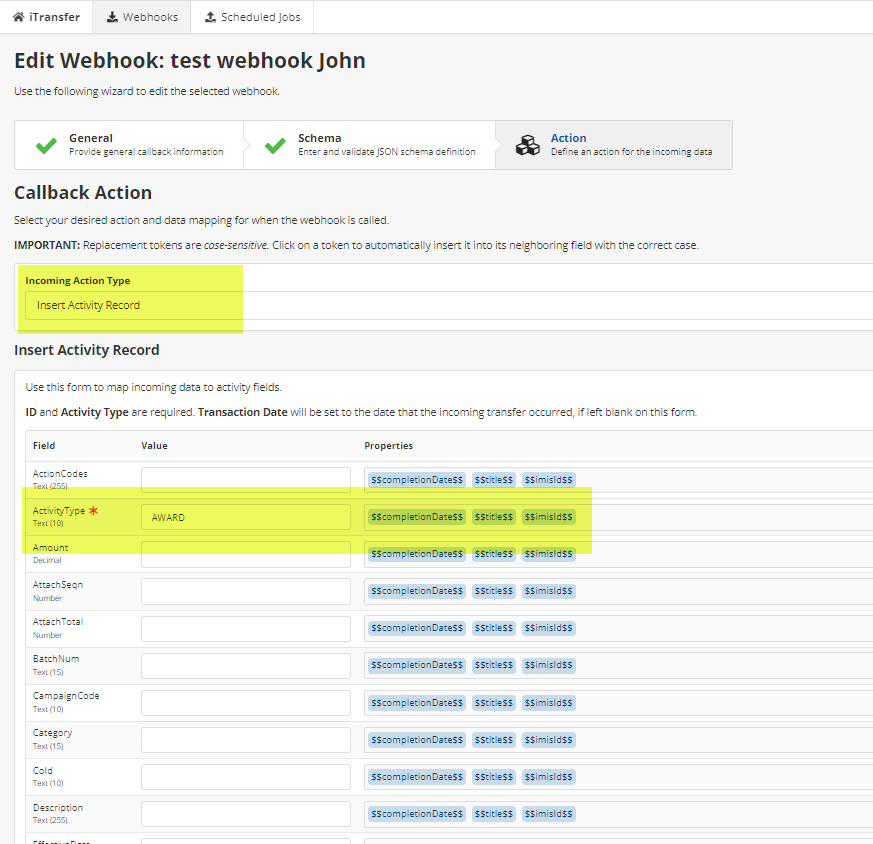
Task: Click the General step green checkmark
Action: (46, 146)
